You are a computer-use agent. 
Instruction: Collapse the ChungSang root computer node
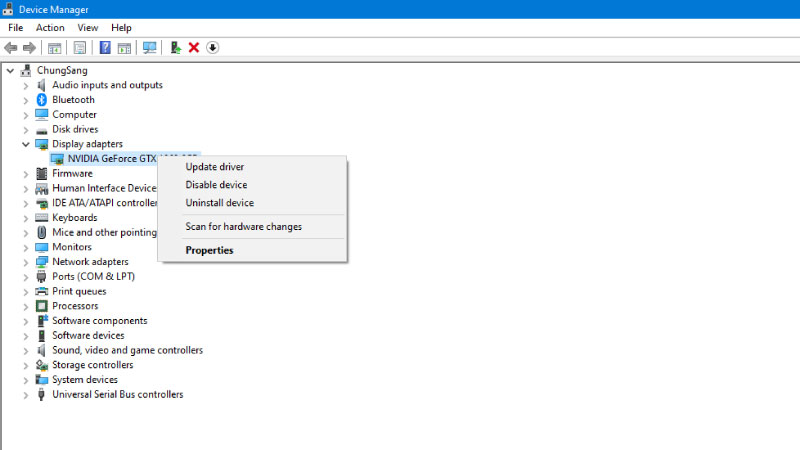(10, 71)
